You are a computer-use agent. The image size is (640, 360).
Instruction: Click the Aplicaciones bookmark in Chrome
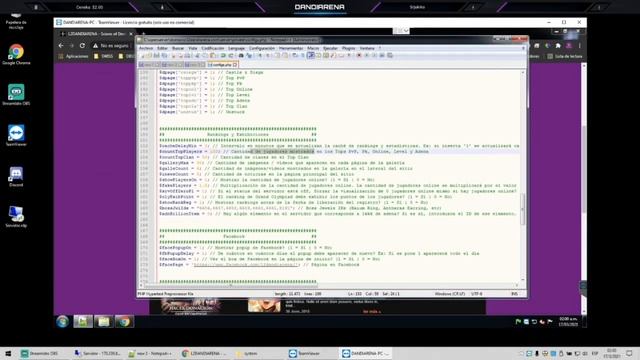click(73, 56)
